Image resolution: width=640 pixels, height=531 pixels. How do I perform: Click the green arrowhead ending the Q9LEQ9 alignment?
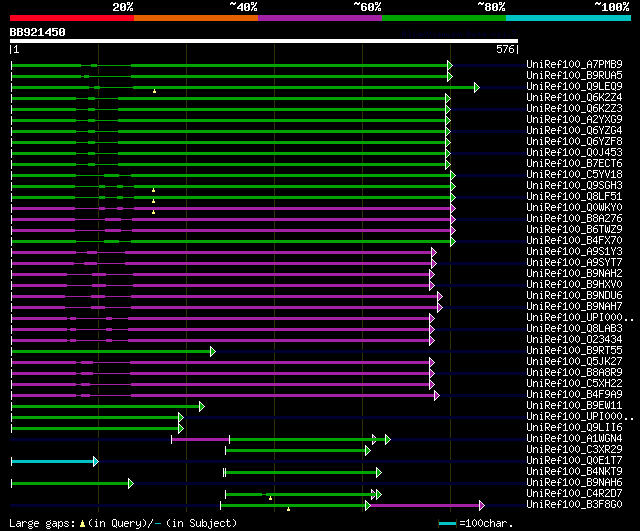477,87
